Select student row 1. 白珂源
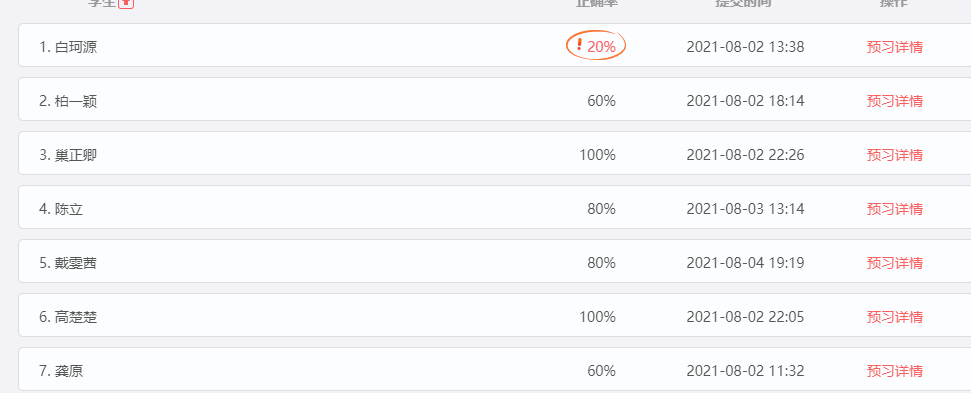This screenshot has width=971, height=393. [x=495, y=45]
